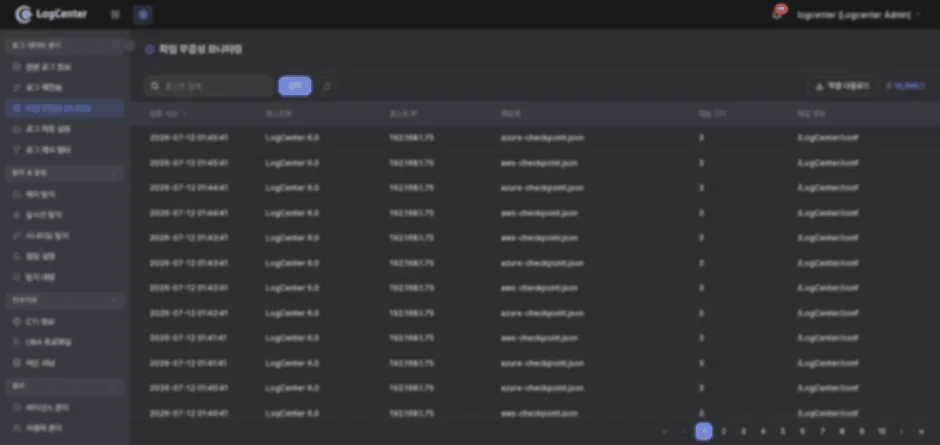This screenshot has height=445, width=940.
Task: Select aws-checkpoint.json in the 01:41:41 row
Action: point(539,338)
